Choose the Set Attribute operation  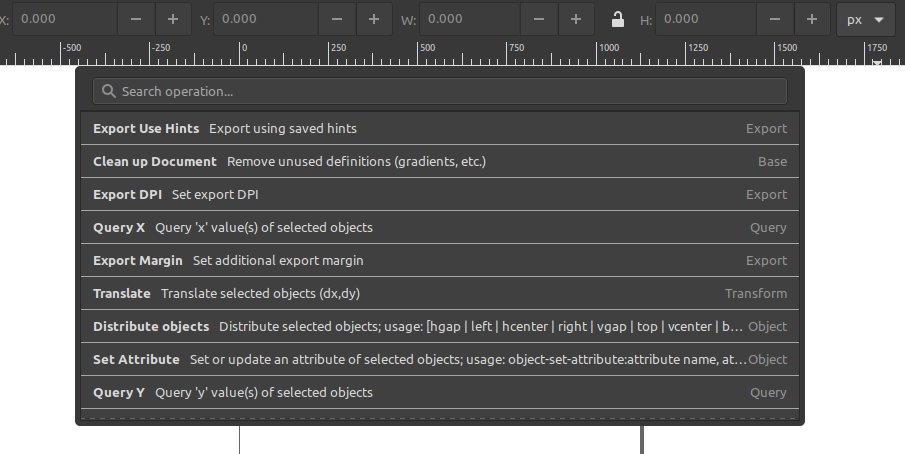tap(440, 359)
